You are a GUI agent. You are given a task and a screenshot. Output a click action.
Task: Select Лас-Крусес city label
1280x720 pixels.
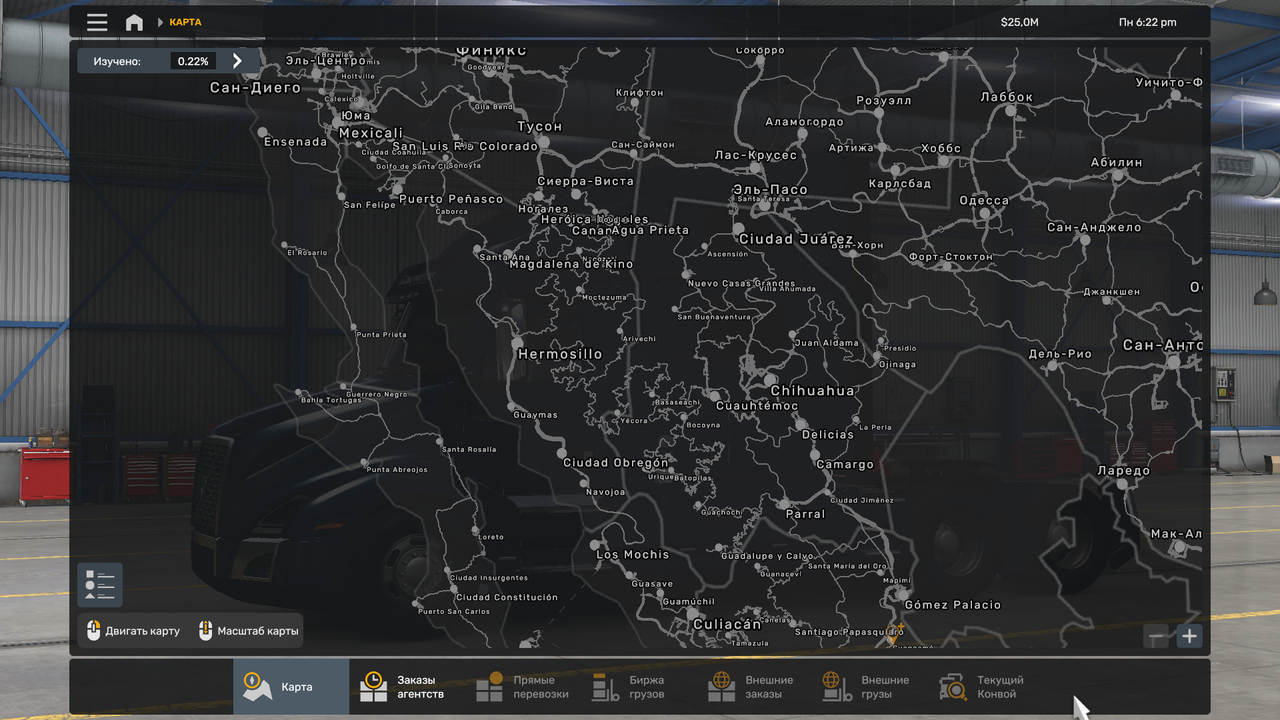(756, 155)
